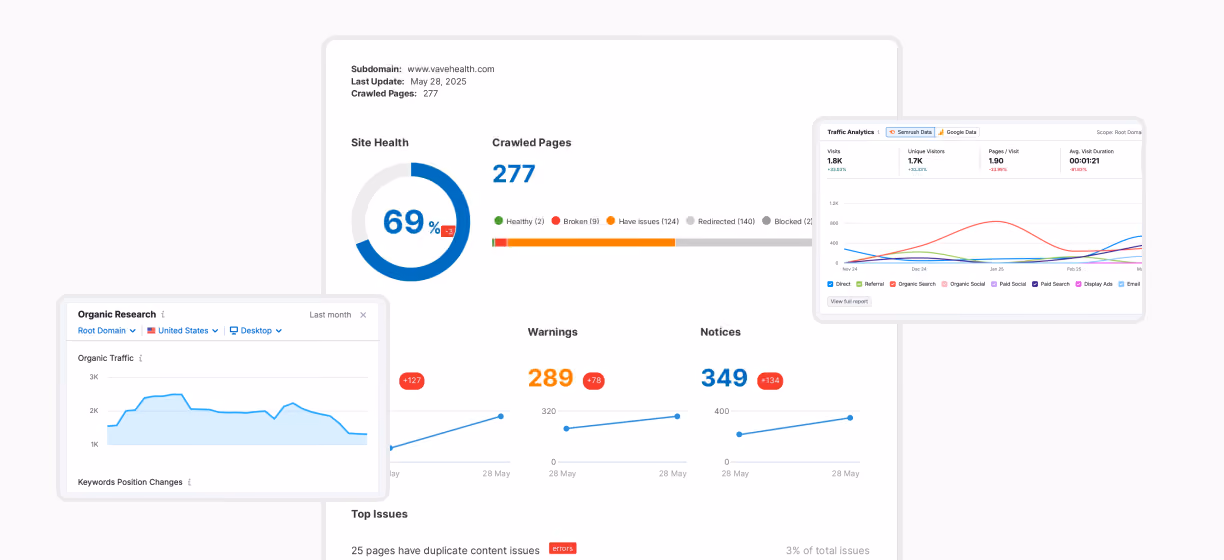1224x560 pixels.
Task: Click the Last Update date May 28, 2025
Action: 439,81
